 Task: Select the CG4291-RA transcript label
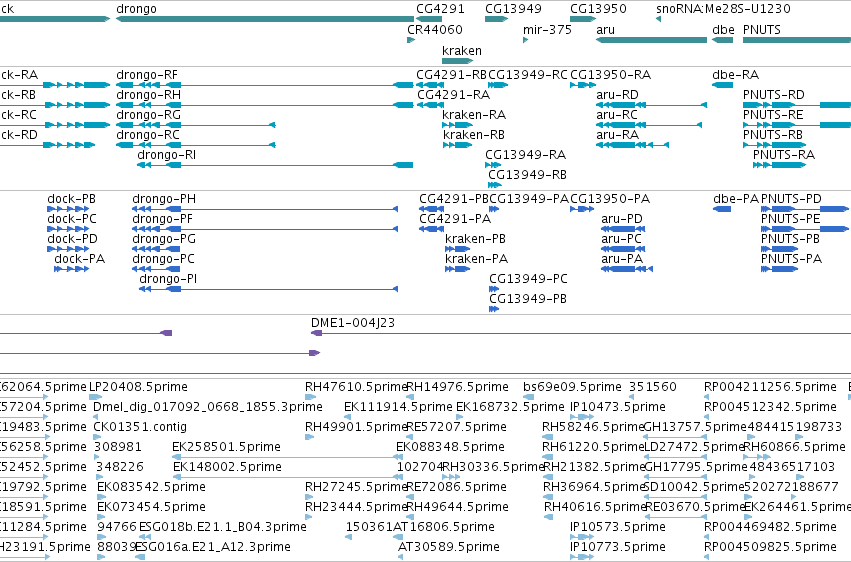(453, 95)
